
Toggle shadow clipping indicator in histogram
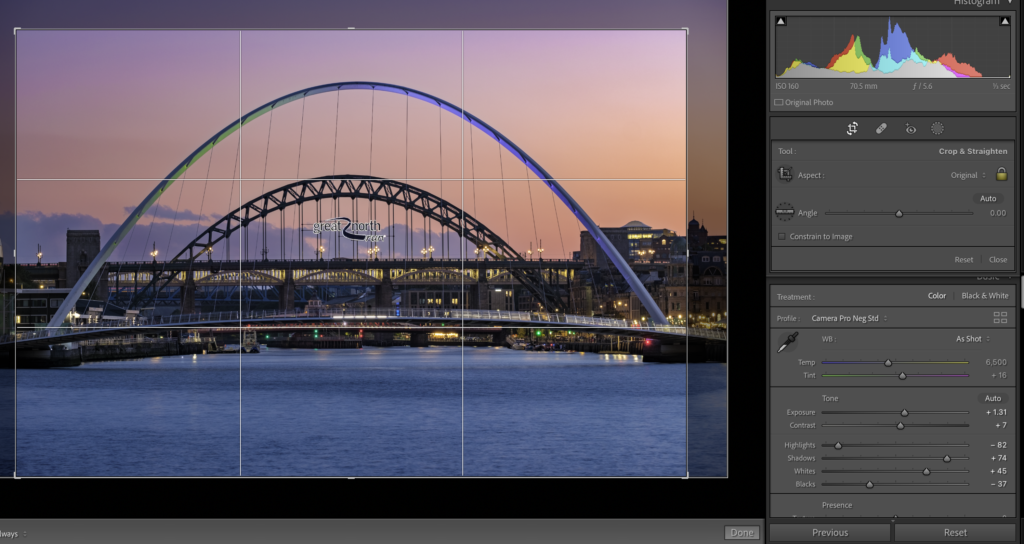(780, 21)
